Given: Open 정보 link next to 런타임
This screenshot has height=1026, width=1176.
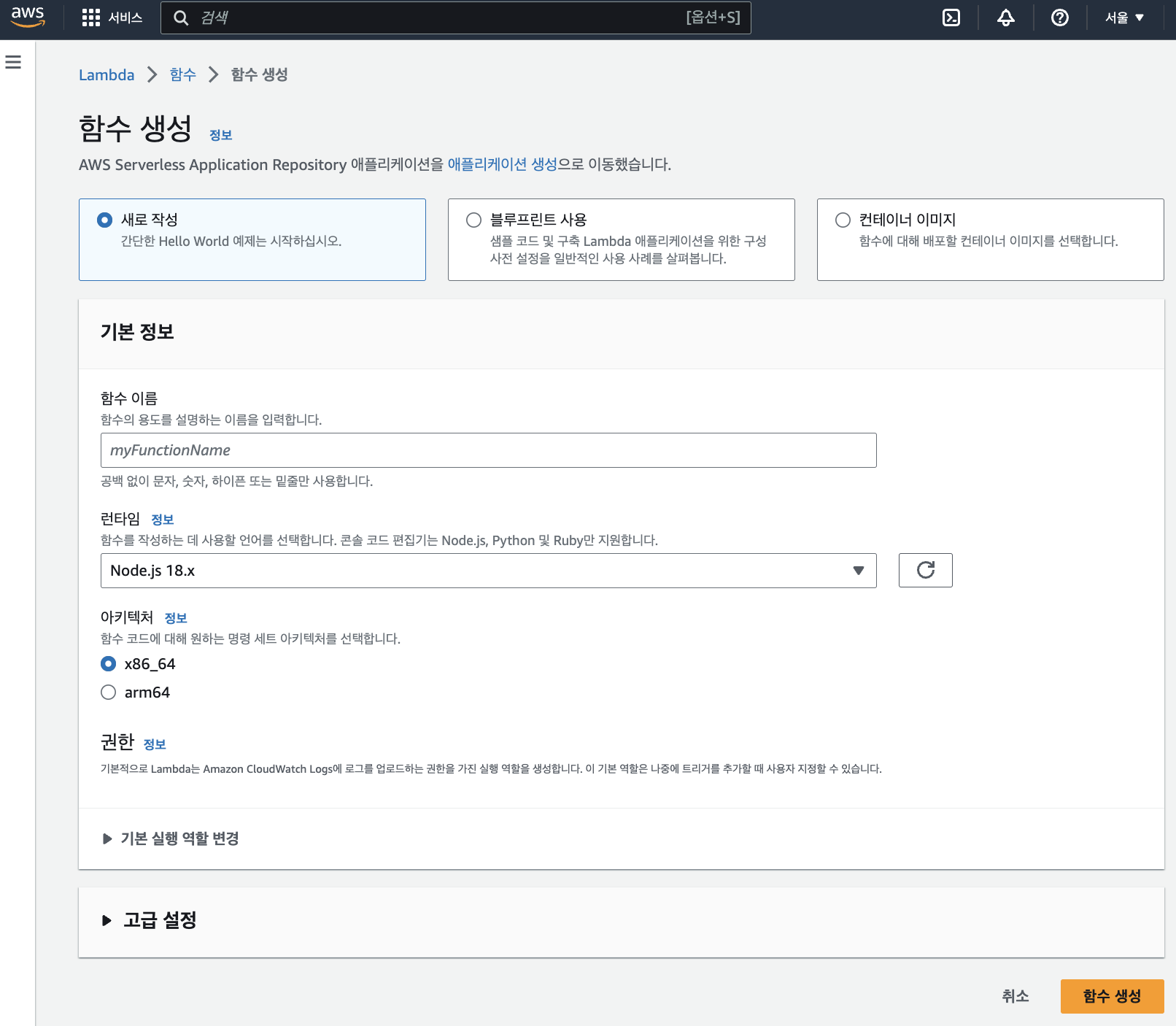Looking at the screenshot, I should [162, 520].
